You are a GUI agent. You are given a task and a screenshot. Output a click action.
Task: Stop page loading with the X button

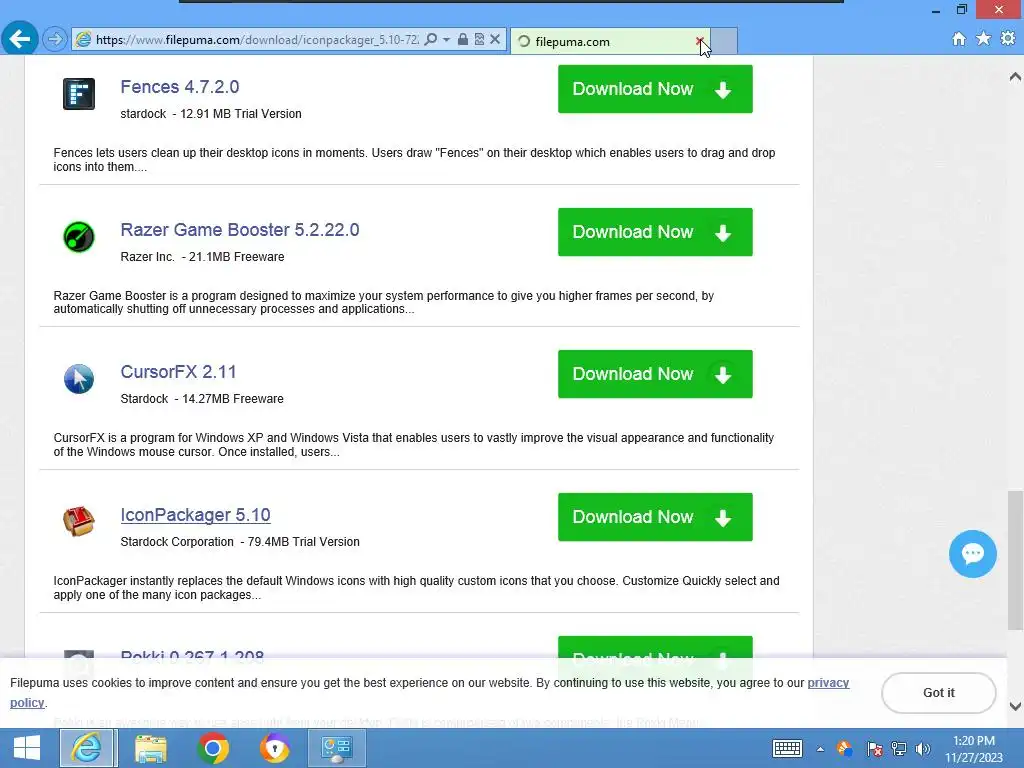[x=495, y=40]
